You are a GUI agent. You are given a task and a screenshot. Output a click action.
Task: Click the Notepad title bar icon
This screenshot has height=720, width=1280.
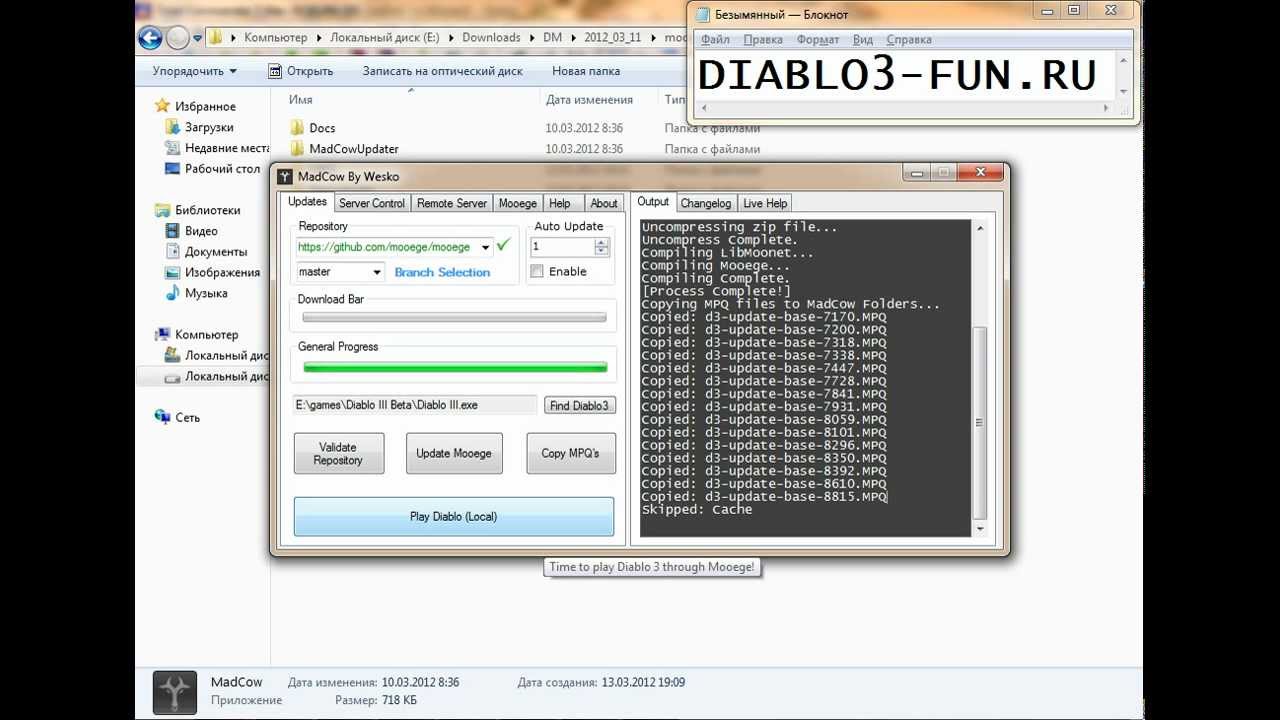(703, 14)
